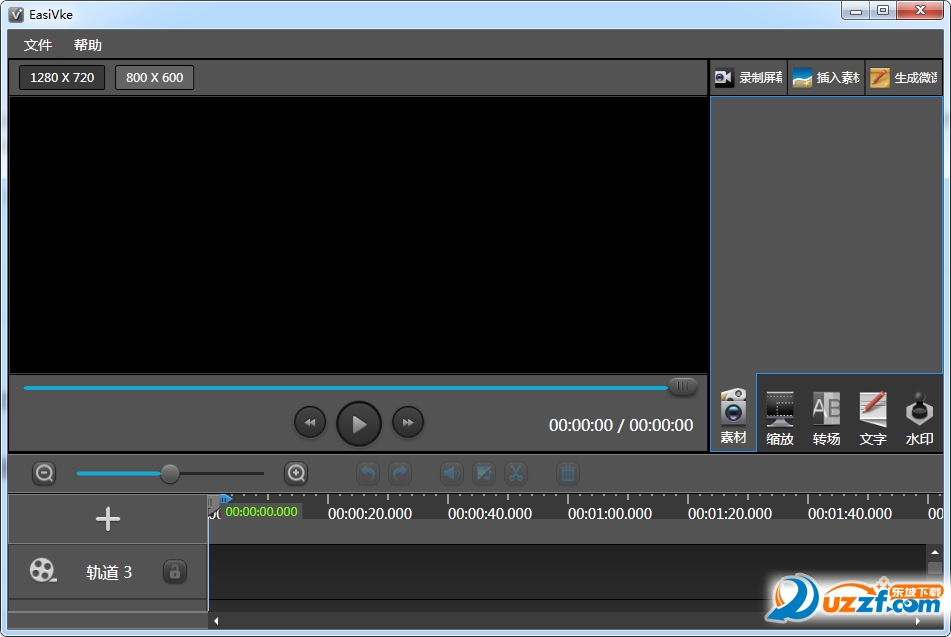Click the timeline zoom slider knob
Image resolution: width=951 pixels, height=637 pixels.
click(x=170, y=474)
